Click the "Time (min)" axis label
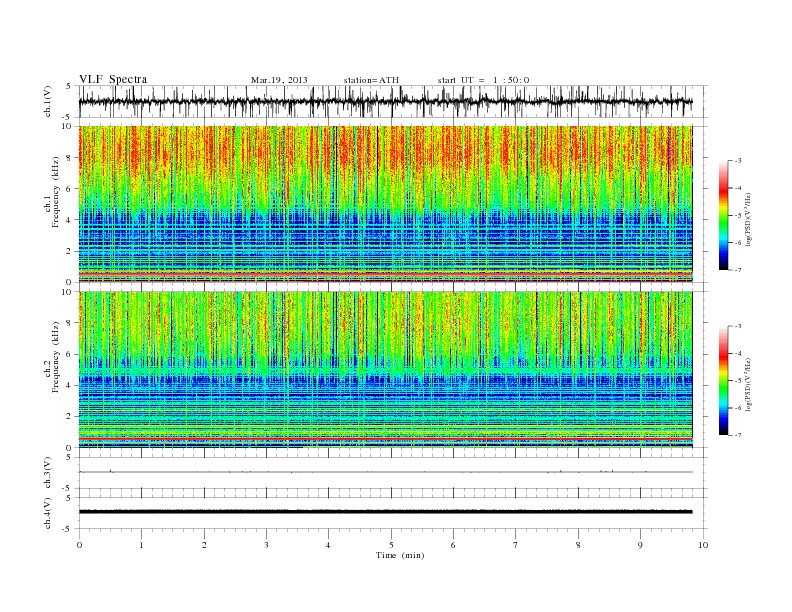The width and height of the screenshot is (792, 612). tap(400, 555)
